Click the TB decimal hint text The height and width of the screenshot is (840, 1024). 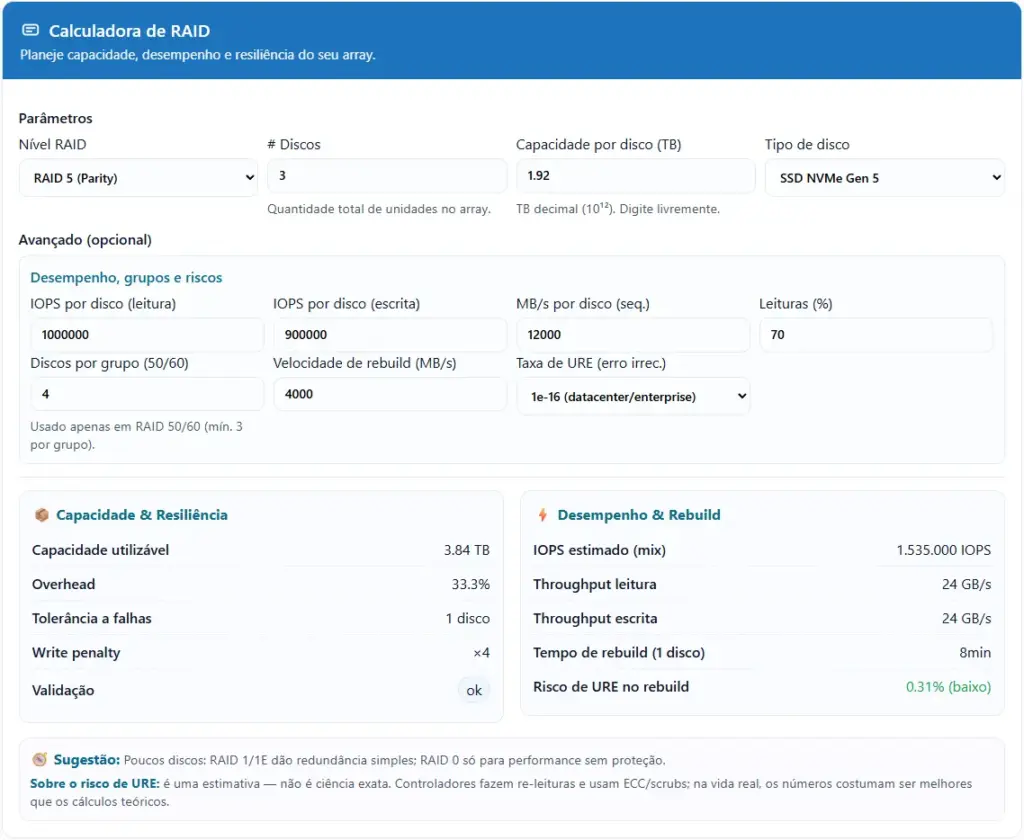click(x=618, y=209)
